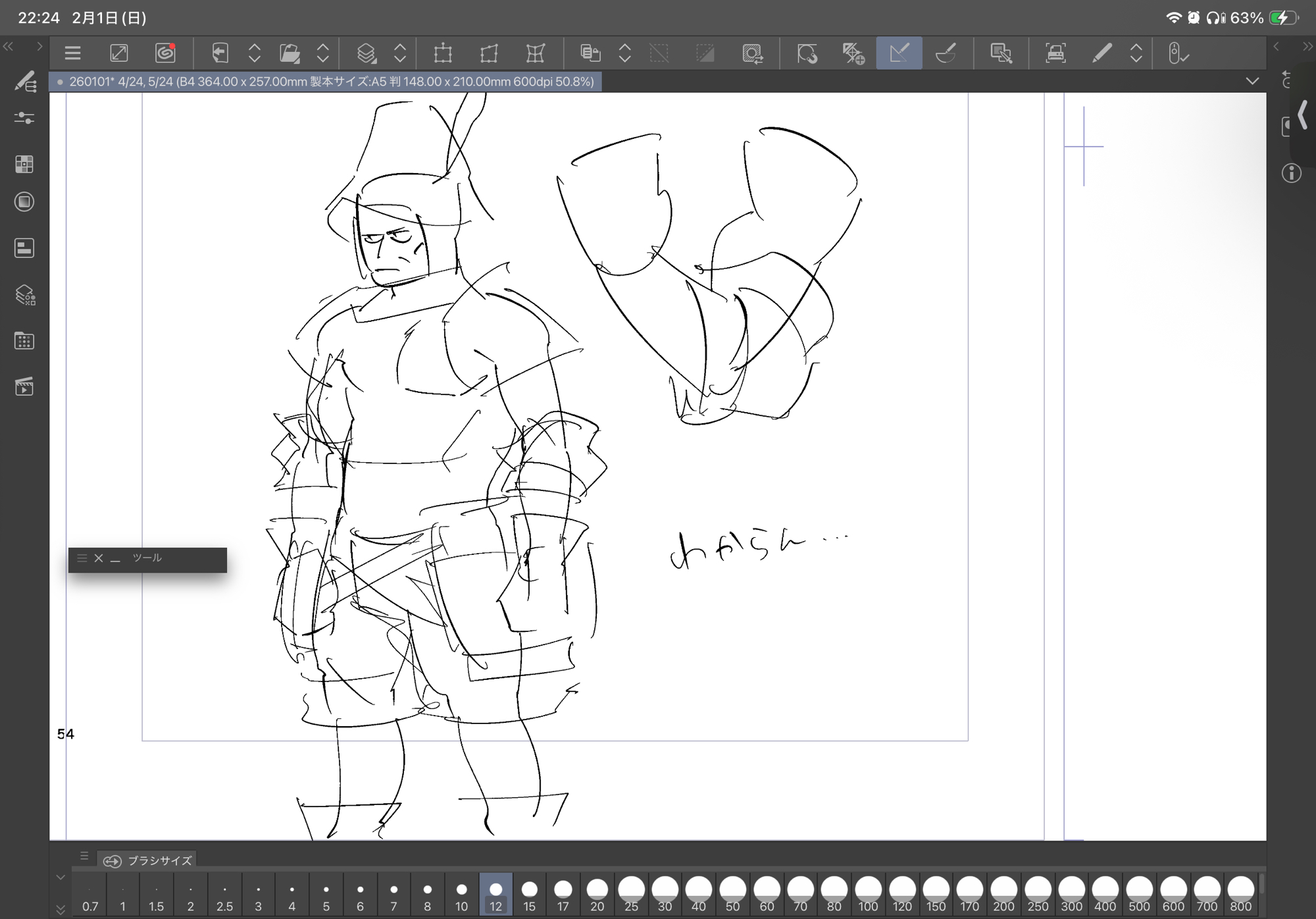Choose brush size 15 preset
The width and height of the screenshot is (1316, 919).
coord(529,894)
